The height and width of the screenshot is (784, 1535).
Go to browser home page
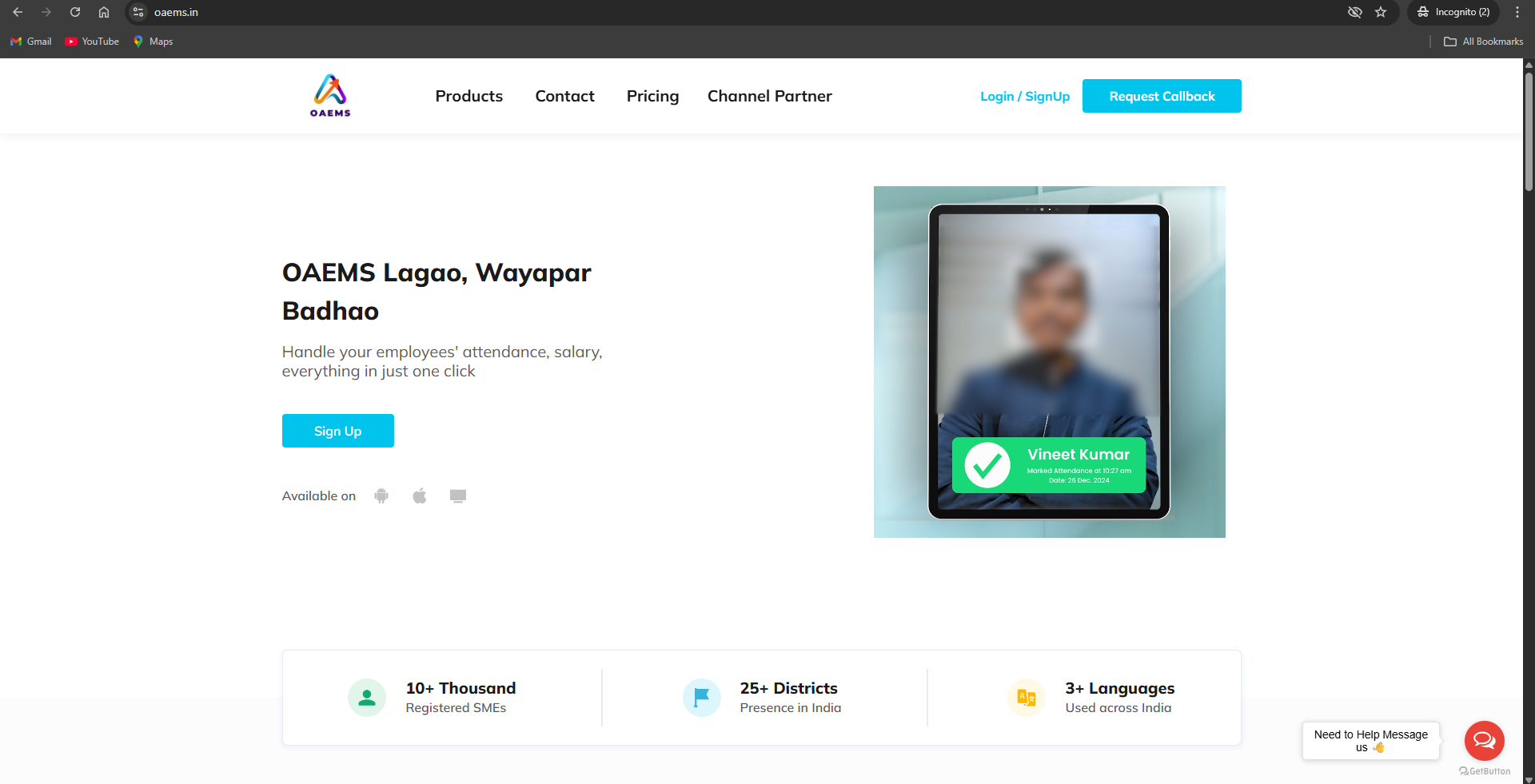tap(104, 12)
